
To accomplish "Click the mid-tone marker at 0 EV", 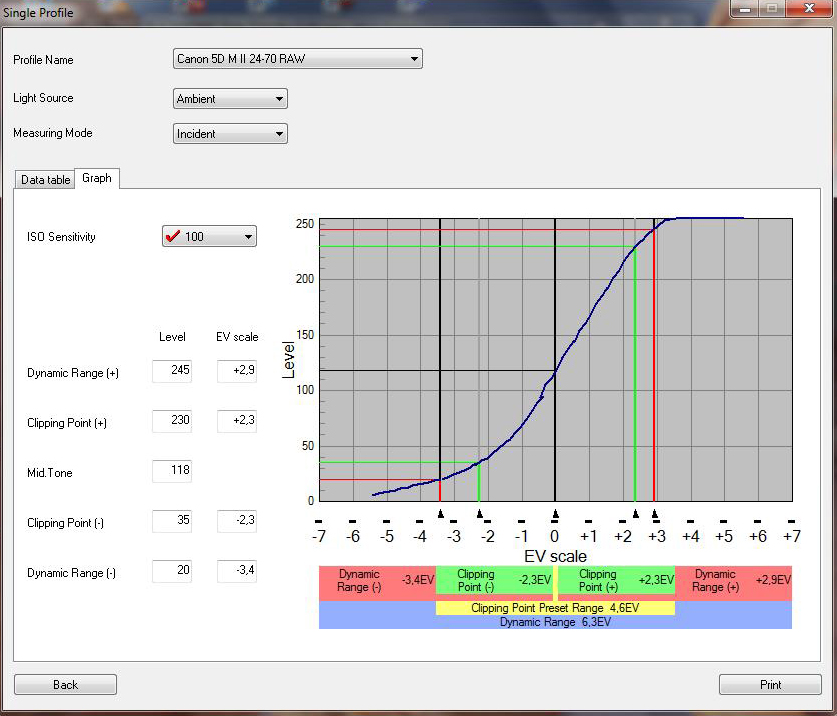I will (x=555, y=514).
